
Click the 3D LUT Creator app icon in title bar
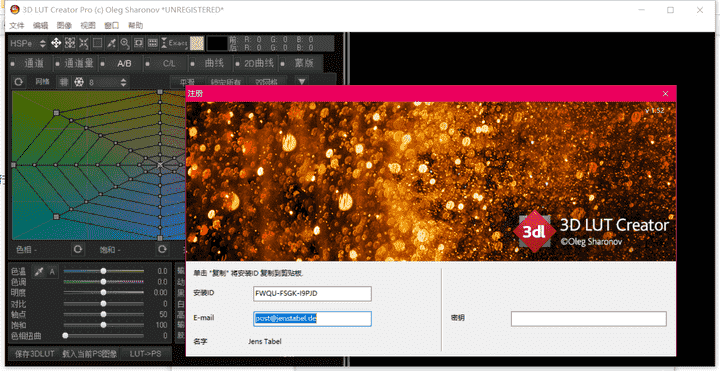click(x=15, y=10)
